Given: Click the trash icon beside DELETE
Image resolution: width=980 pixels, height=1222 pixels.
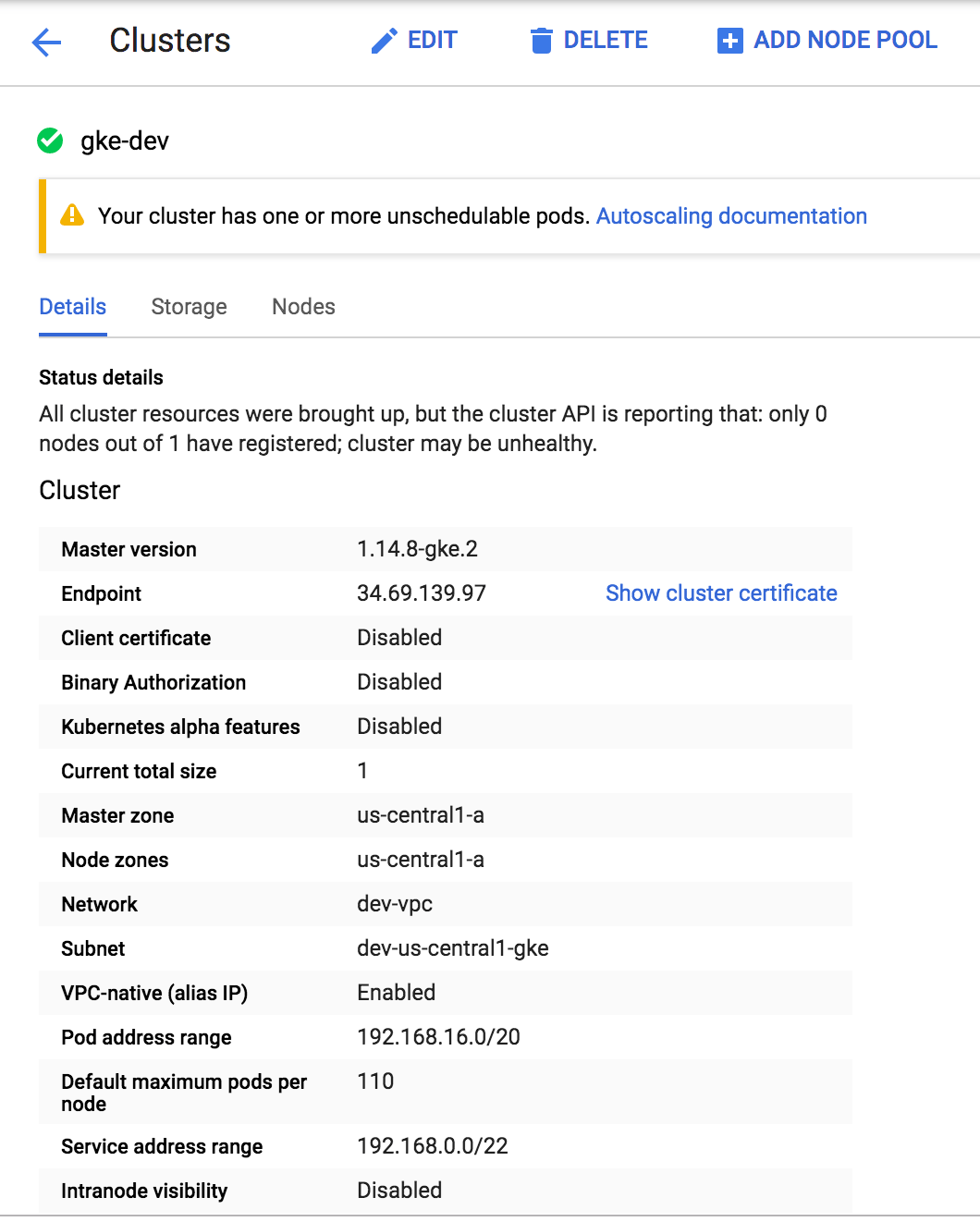Looking at the screenshot, I should click(541, 41).
